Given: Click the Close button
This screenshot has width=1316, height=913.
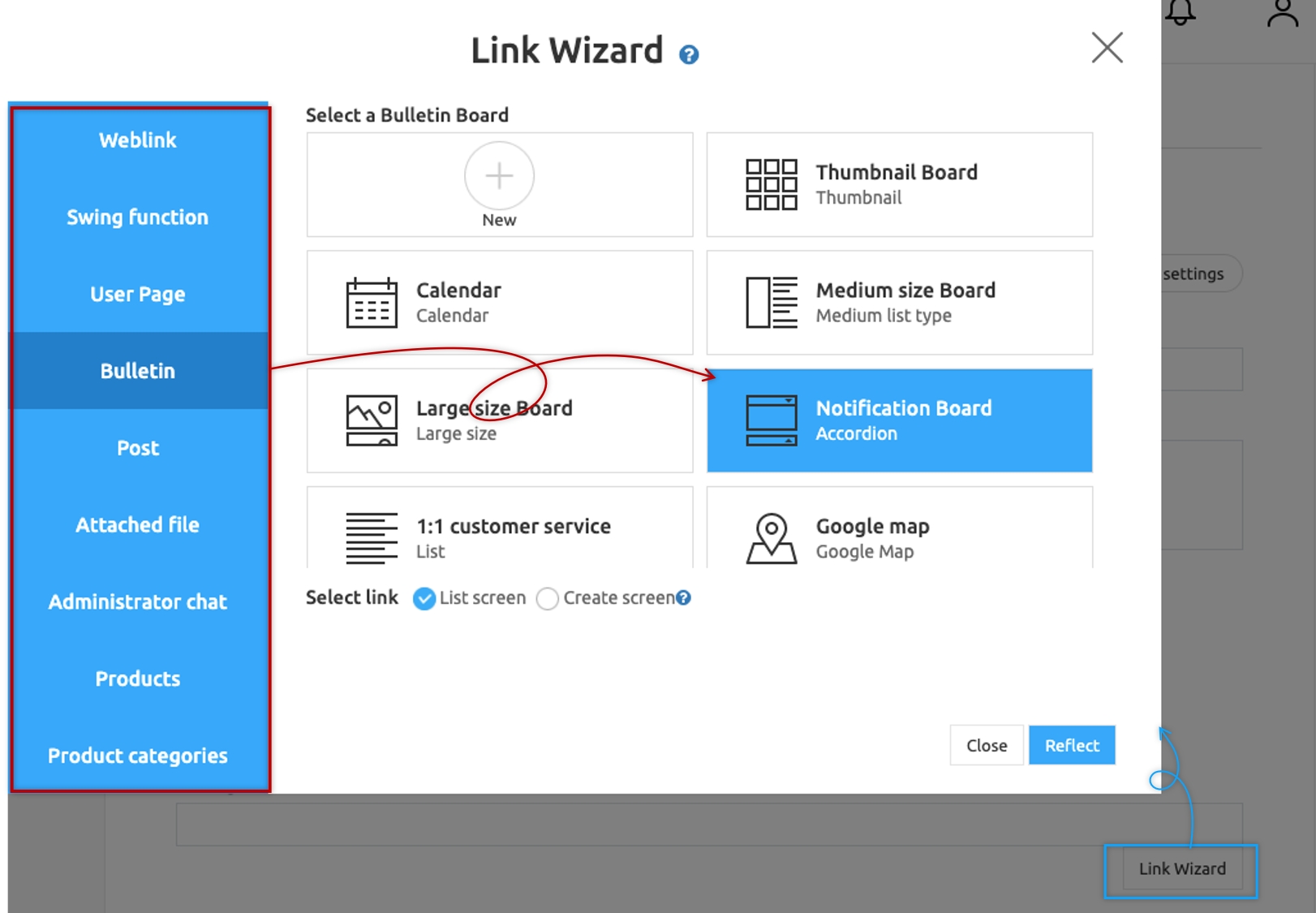Looking at the screenshot, I should [987, 745].
